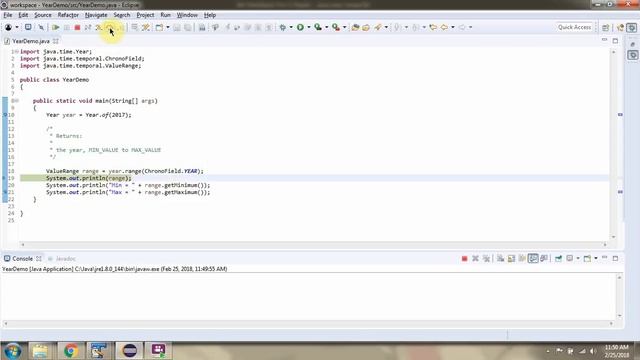Click the Windows Start button
This screenshot has height=360, width=640.
[x=13, y=351]
